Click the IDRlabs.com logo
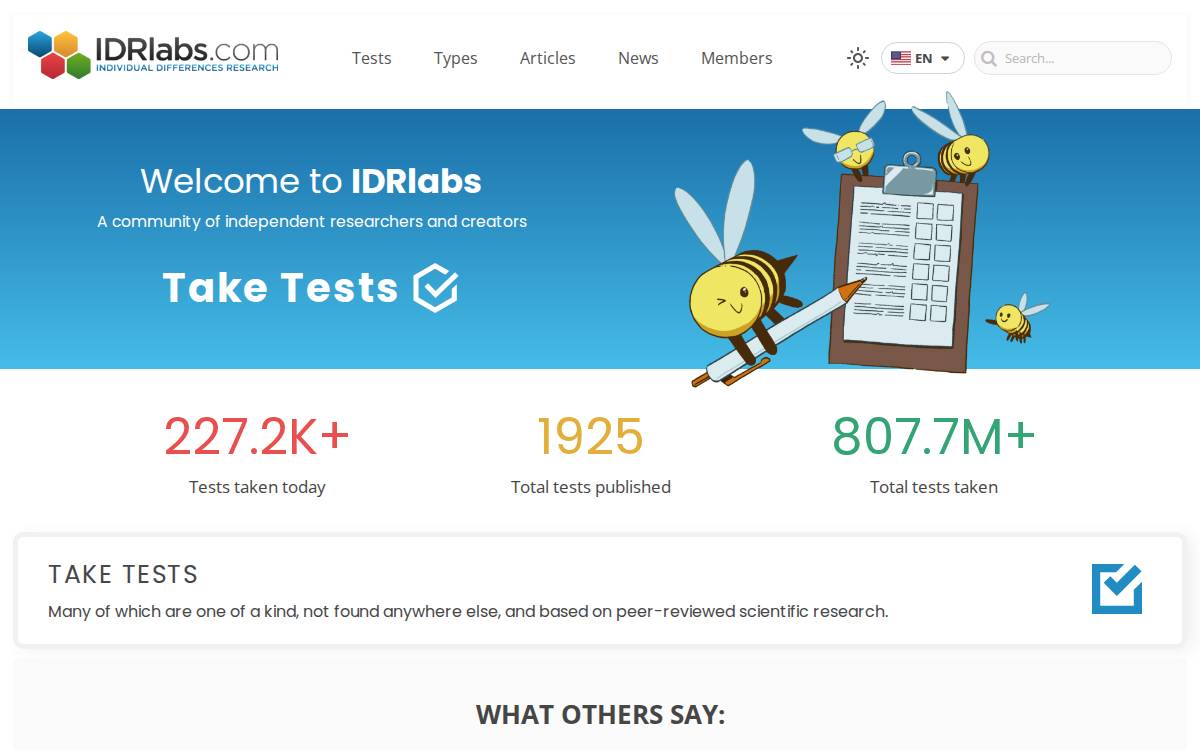This screenshot has width=1200, height=750. click(x=153, y=55)
